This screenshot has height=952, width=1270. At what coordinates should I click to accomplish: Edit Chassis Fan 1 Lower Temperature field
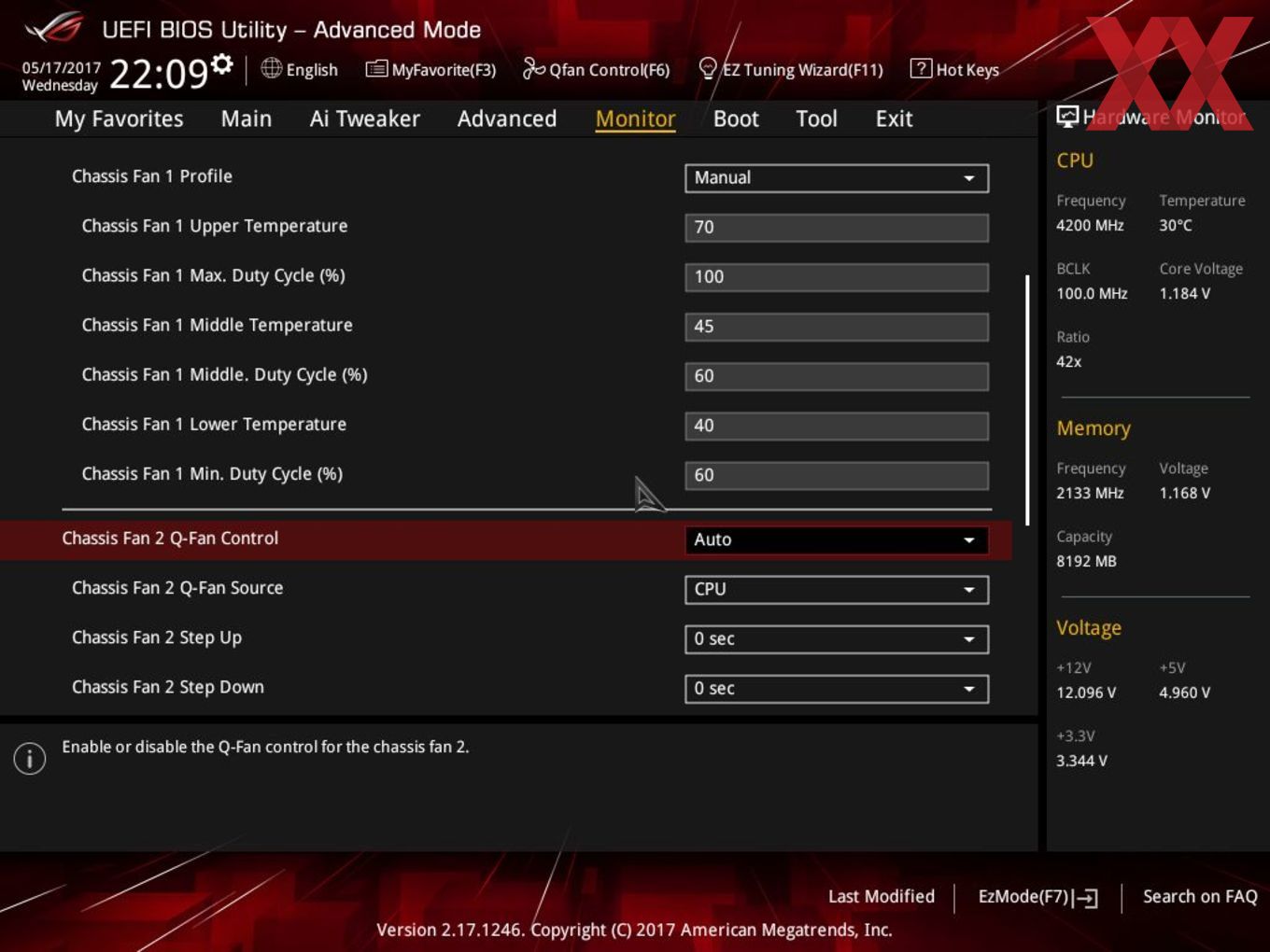click(x=837, y=425)
